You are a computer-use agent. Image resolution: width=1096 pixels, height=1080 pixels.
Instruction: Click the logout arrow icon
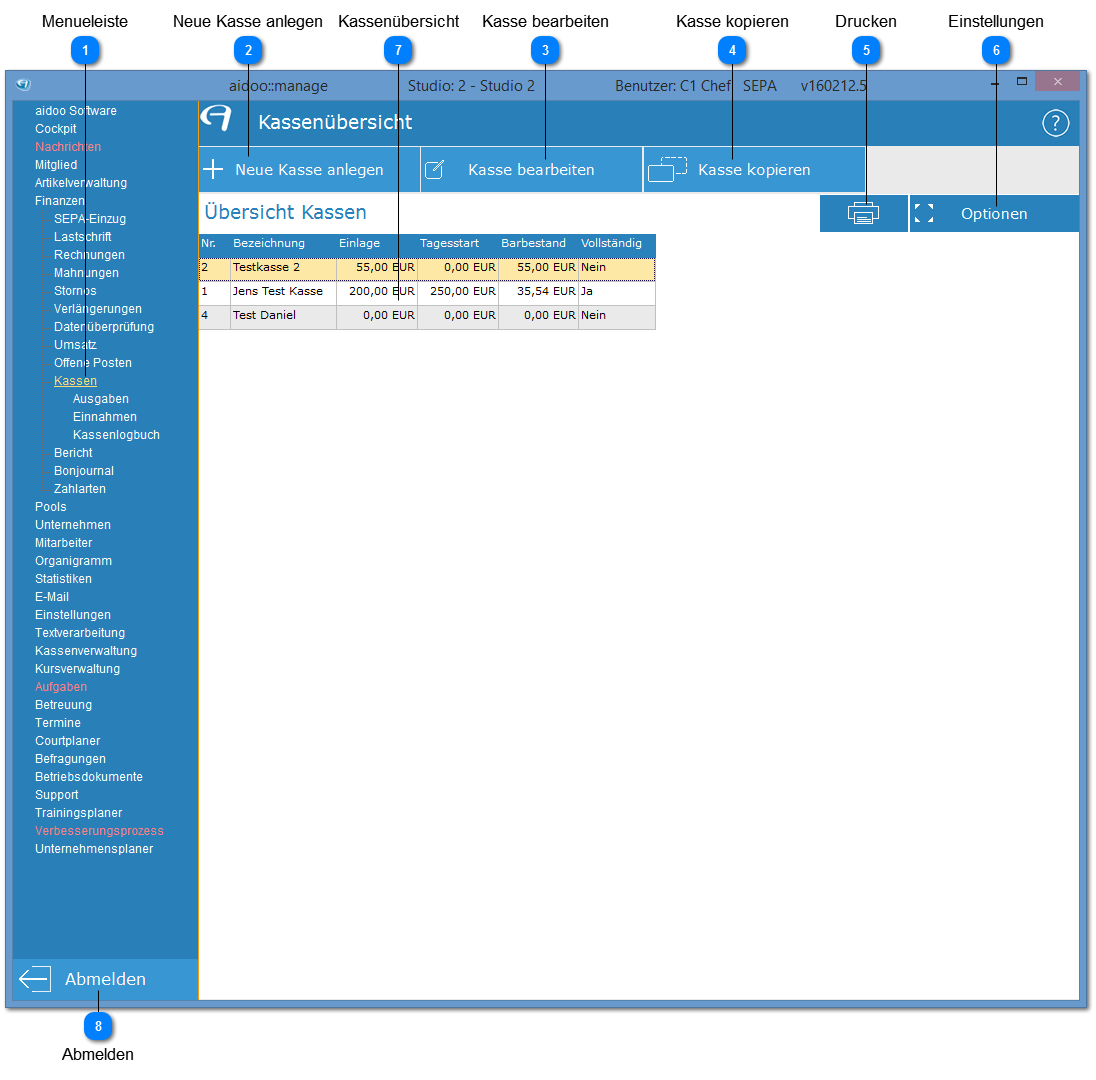[35, 979]
